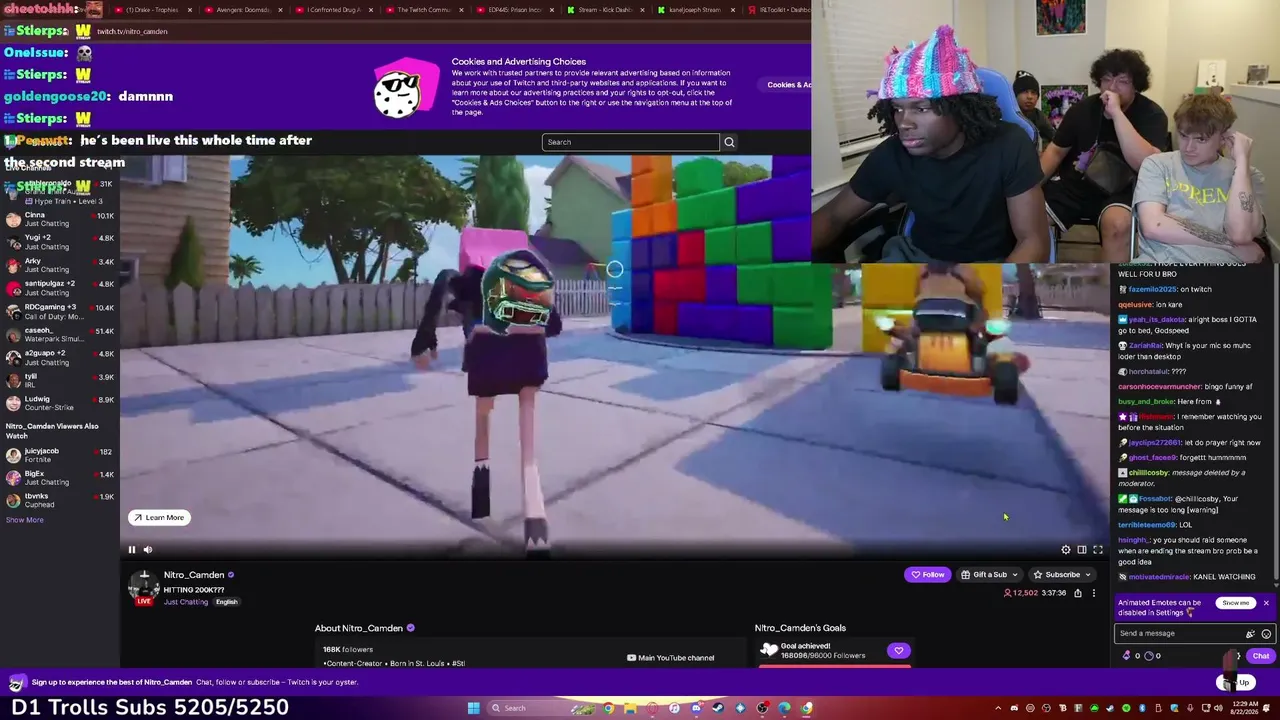Click the browser address bar URL

[132, 31]
